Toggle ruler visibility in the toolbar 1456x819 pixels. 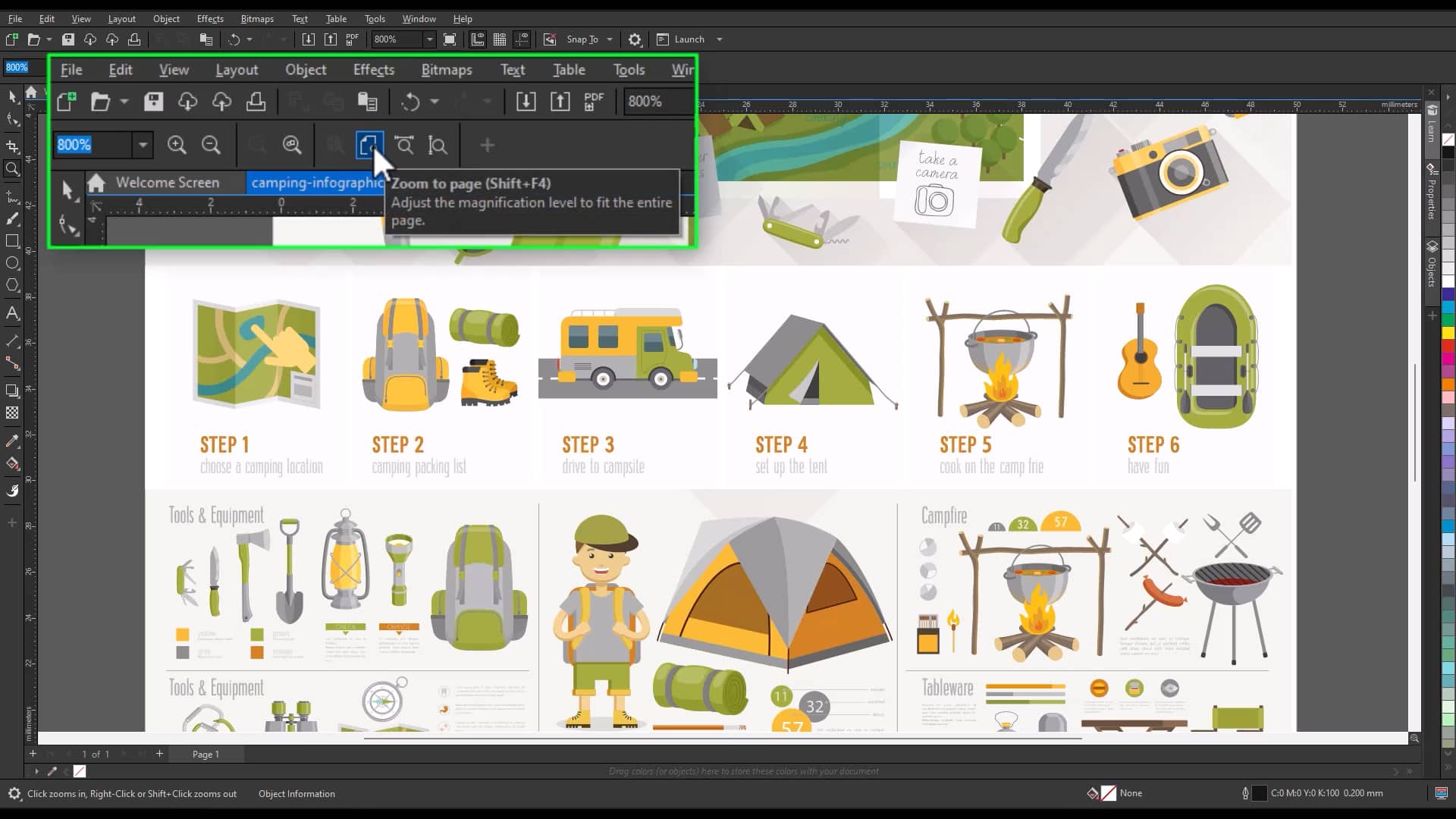point(477,39)
